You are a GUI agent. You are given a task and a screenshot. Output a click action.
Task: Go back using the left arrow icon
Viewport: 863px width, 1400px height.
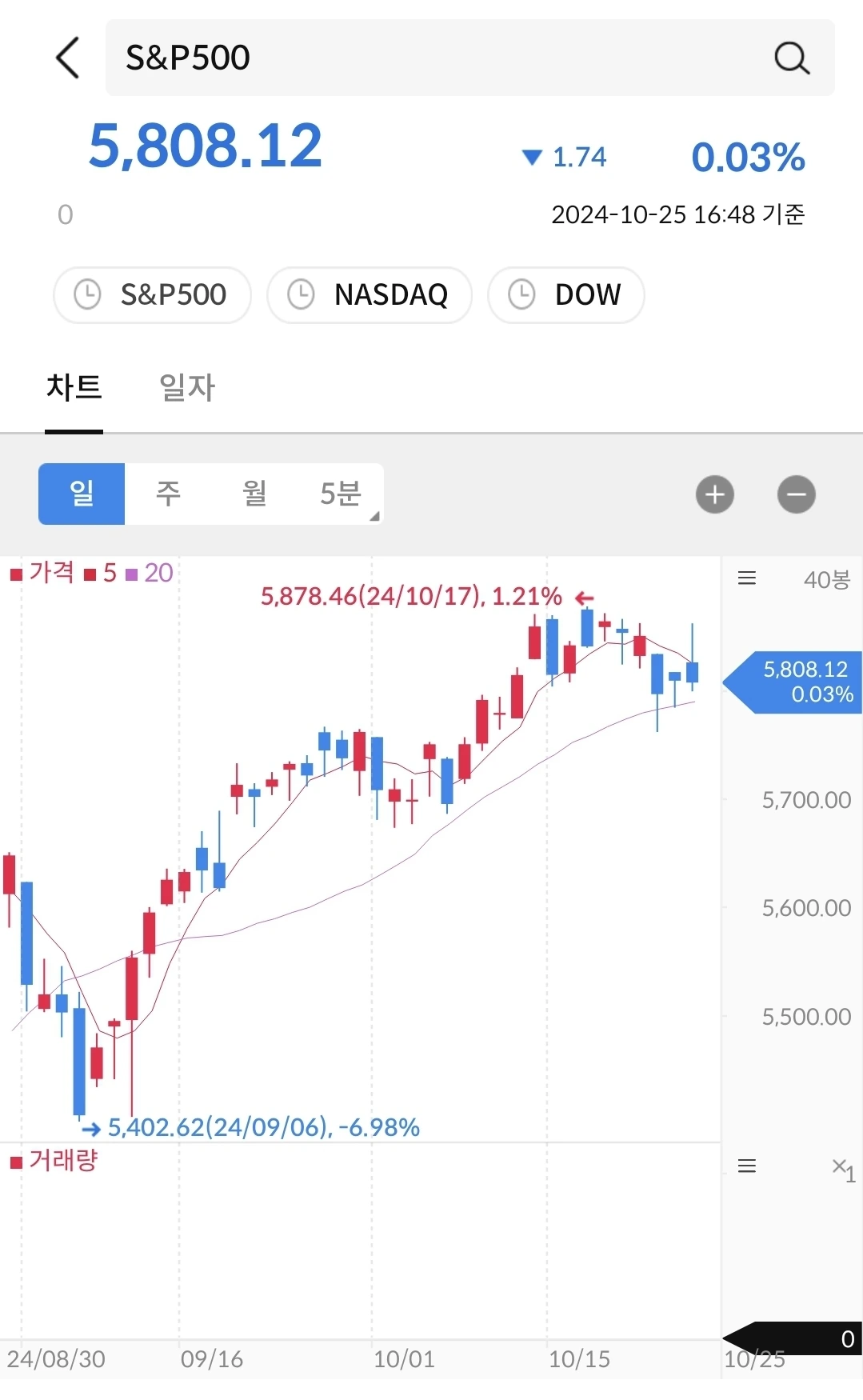[x=68, y=58]
